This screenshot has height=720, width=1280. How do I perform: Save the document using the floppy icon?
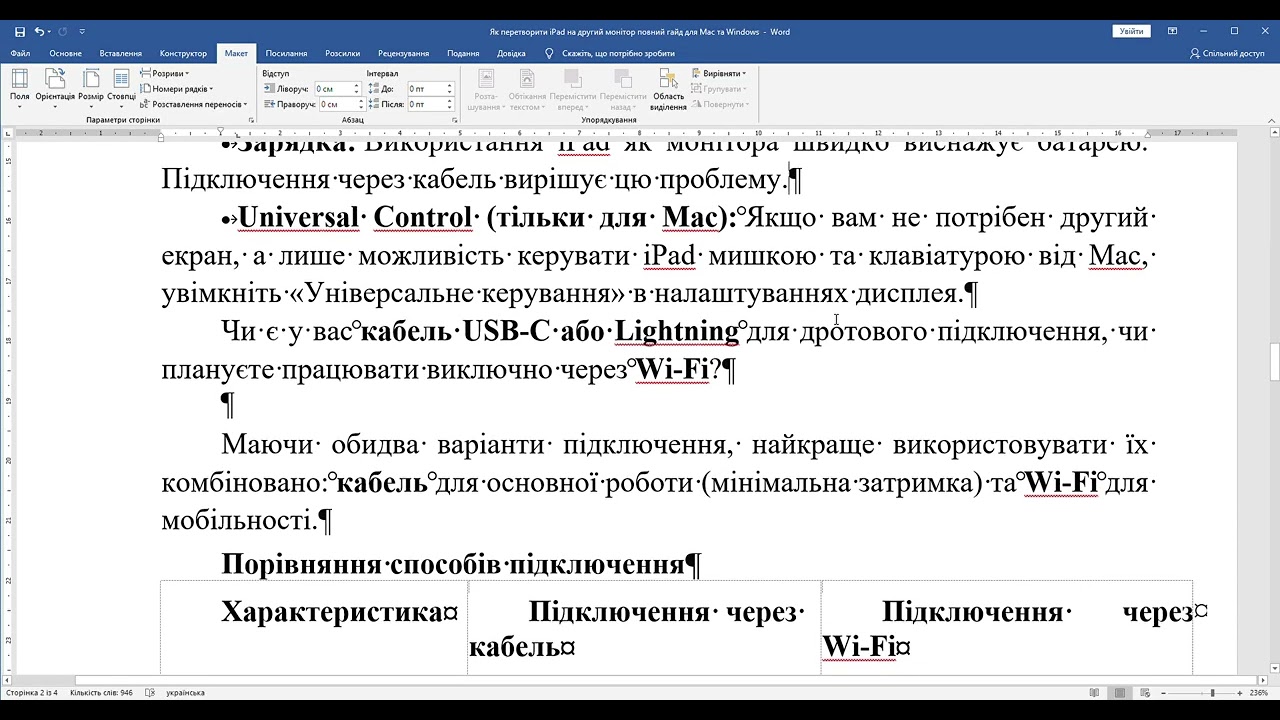[x=19, y=32]
